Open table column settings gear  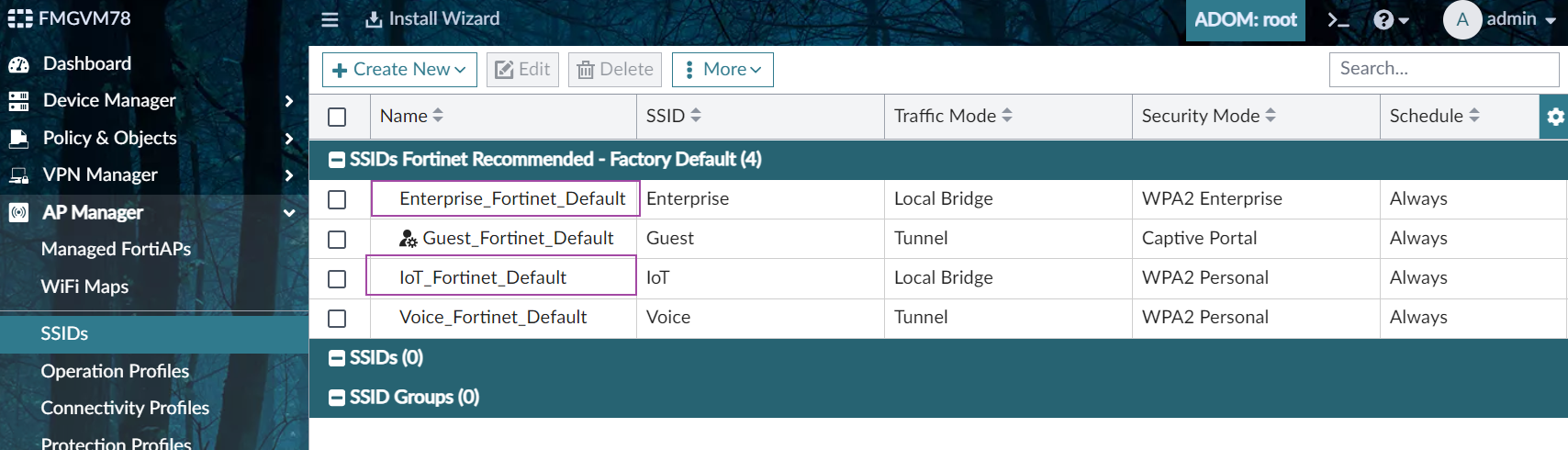click(x=1554, y=117)
